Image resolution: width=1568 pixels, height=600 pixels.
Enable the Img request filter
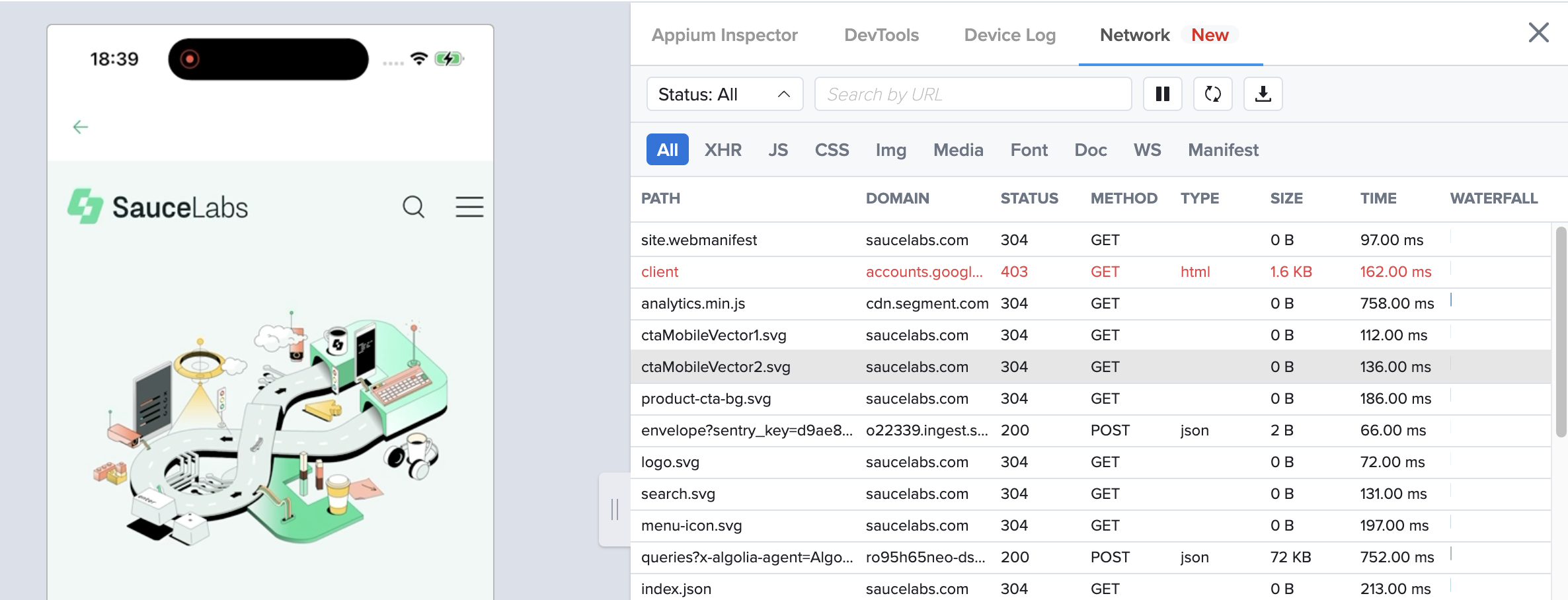[890, 149]
